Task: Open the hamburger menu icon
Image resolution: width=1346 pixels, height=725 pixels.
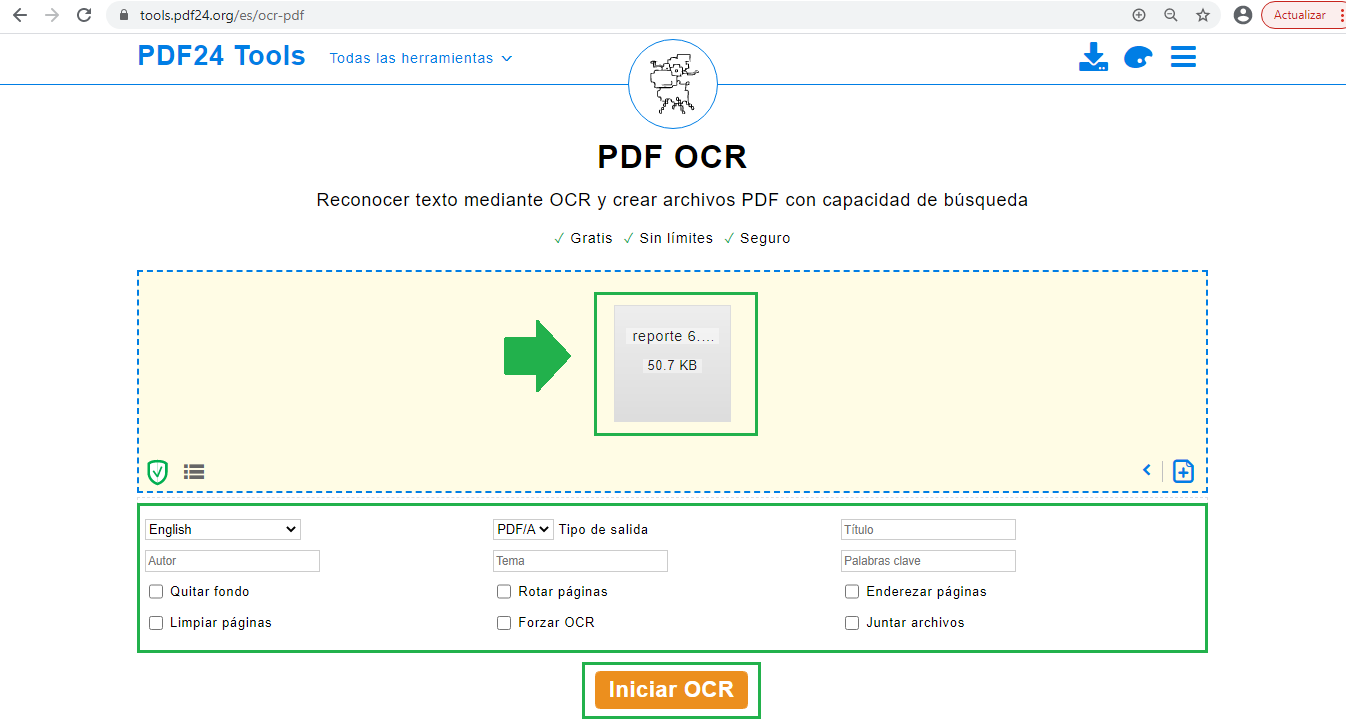Action: 1183,57
